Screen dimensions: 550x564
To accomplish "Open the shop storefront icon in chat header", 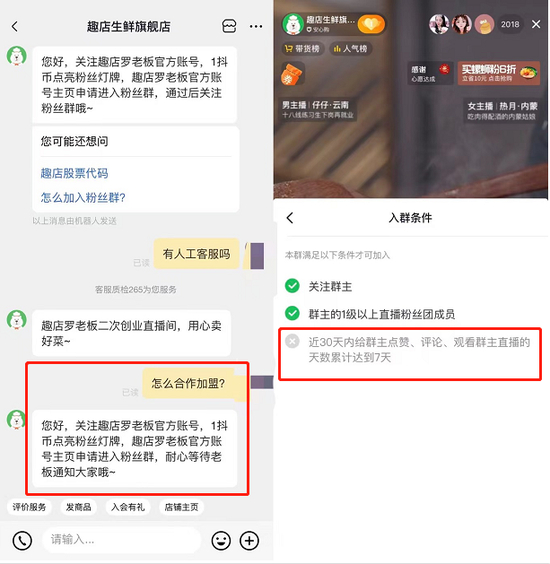I will [229, 26].
